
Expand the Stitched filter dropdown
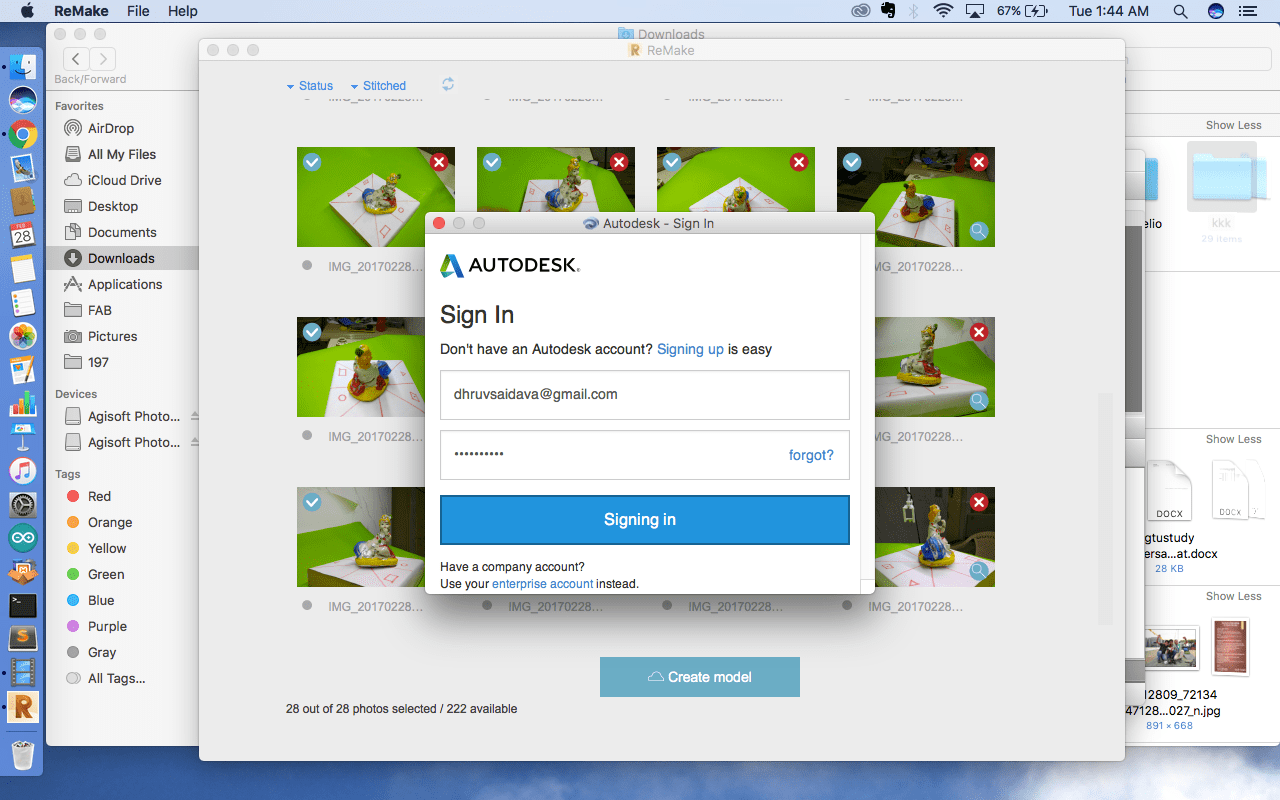[x=378, y=86]
